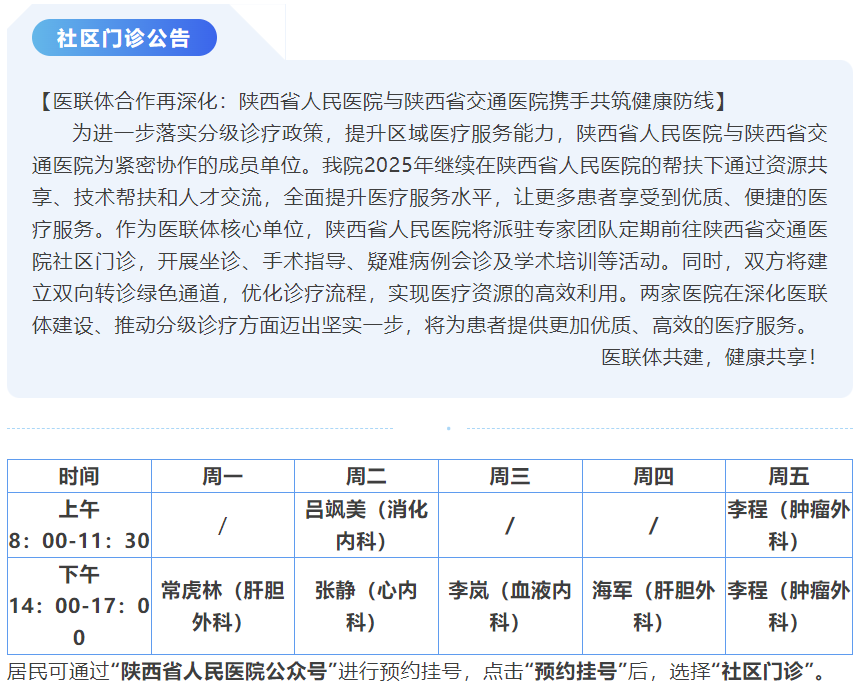
Task: Click the 上午 8:00-11:30 time slot cell
Action: pos(79,525)
